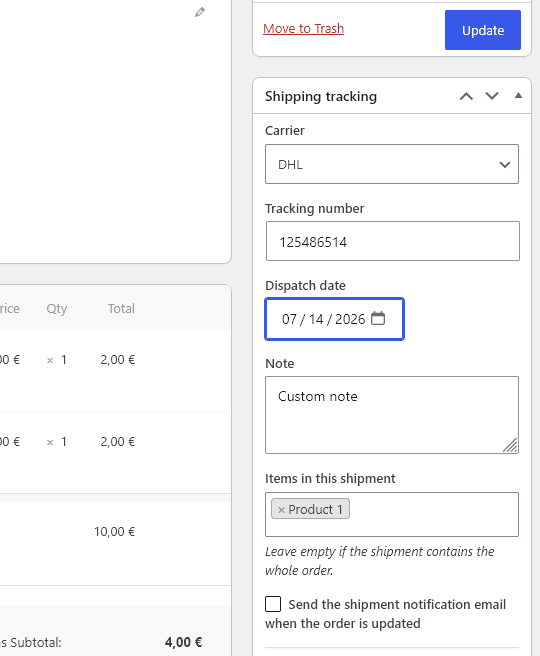Open the Carrier dropdown showing DHL

392,164
